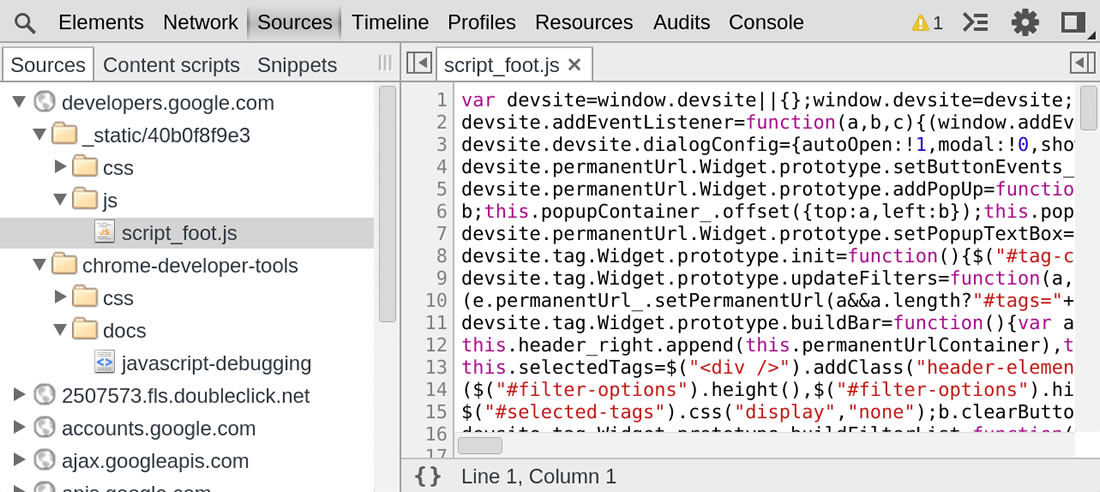Close the script_foot.js tab
This screenshot has width=1100, height=492.
574,65
